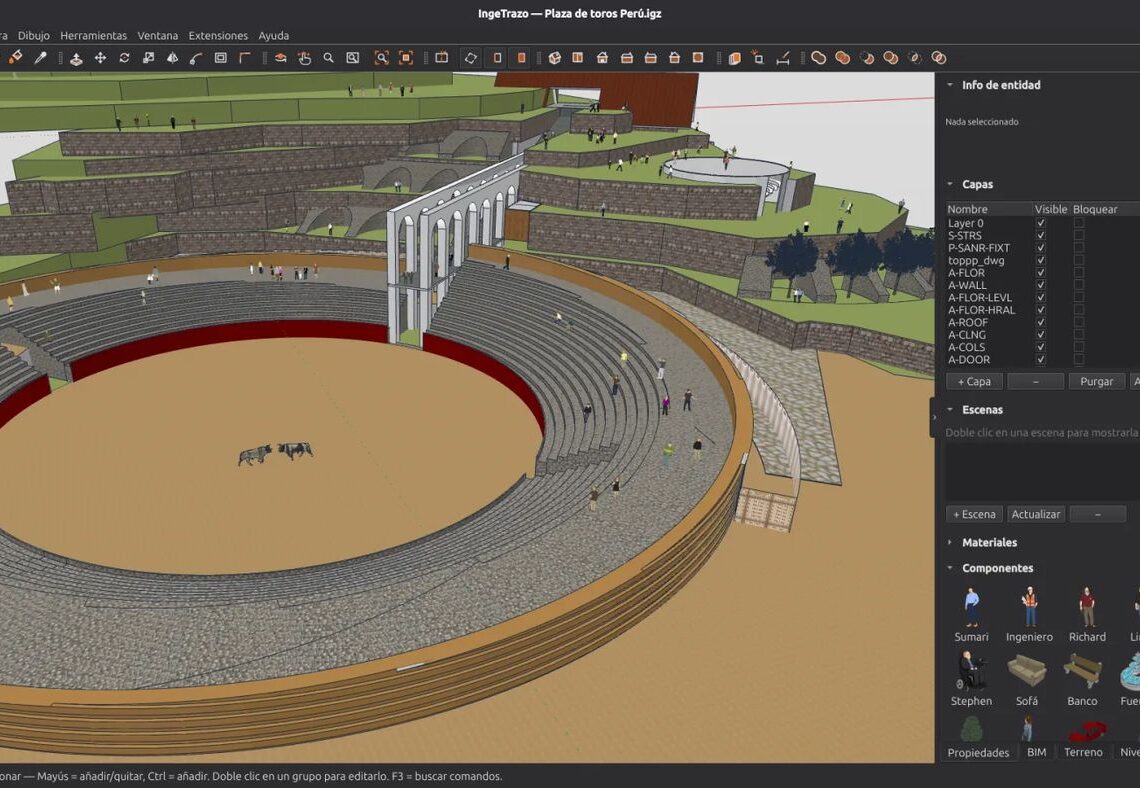This screenshot has height=788, width=1140.
Task: Click the Actualizar scene button
Action: (x=1035, y=514)
